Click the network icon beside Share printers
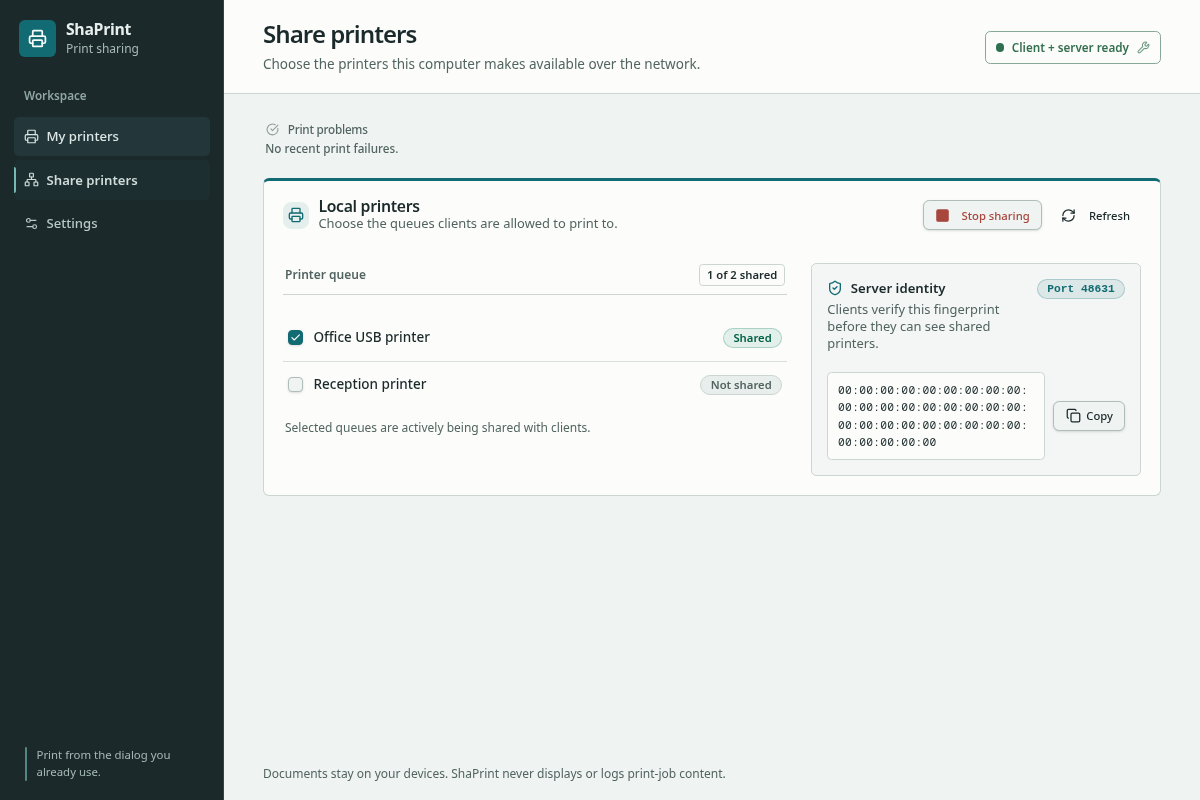 tap(32, 180)
